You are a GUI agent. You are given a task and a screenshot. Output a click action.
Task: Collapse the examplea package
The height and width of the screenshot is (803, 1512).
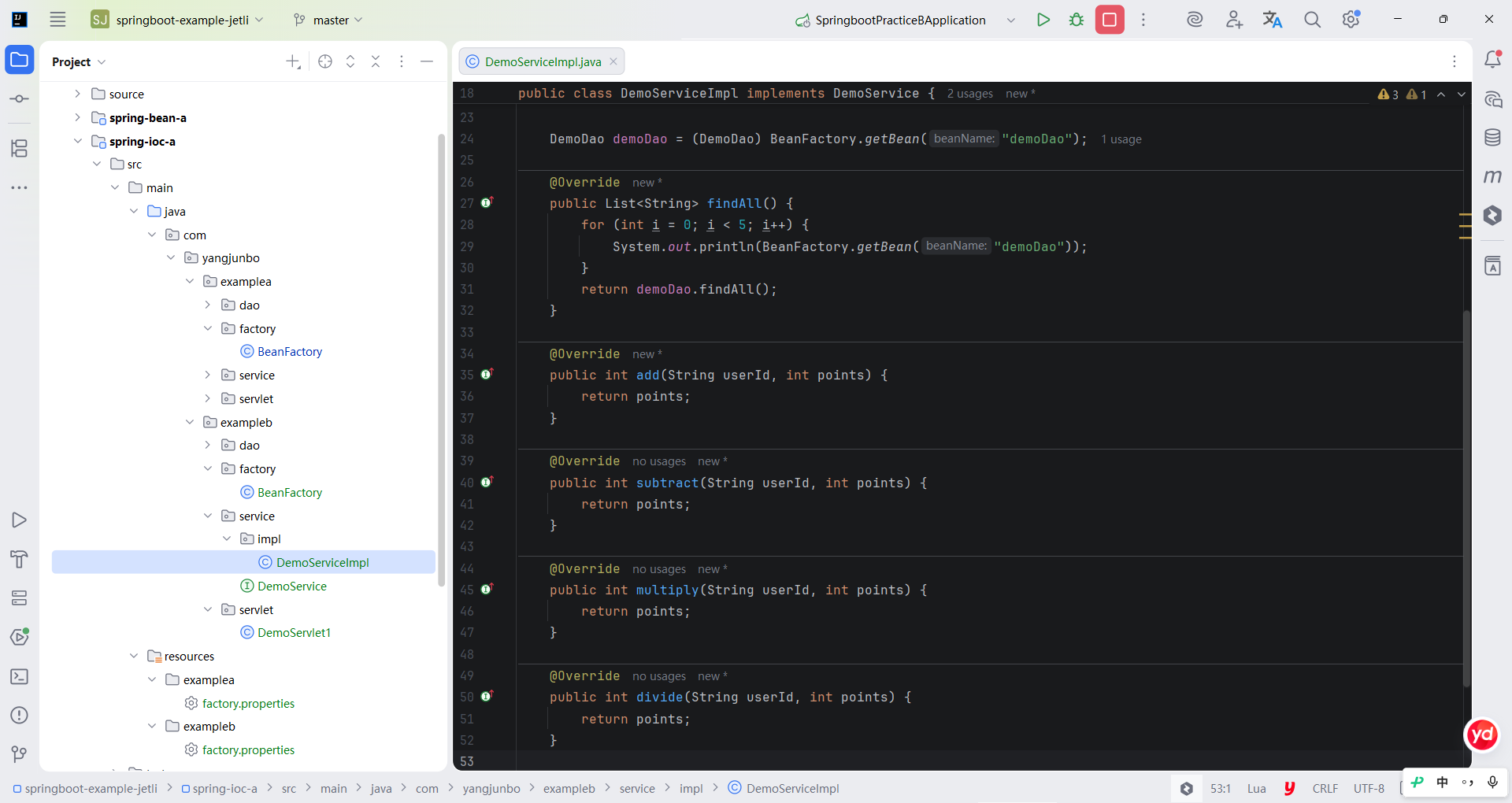[x=189, y=281]
